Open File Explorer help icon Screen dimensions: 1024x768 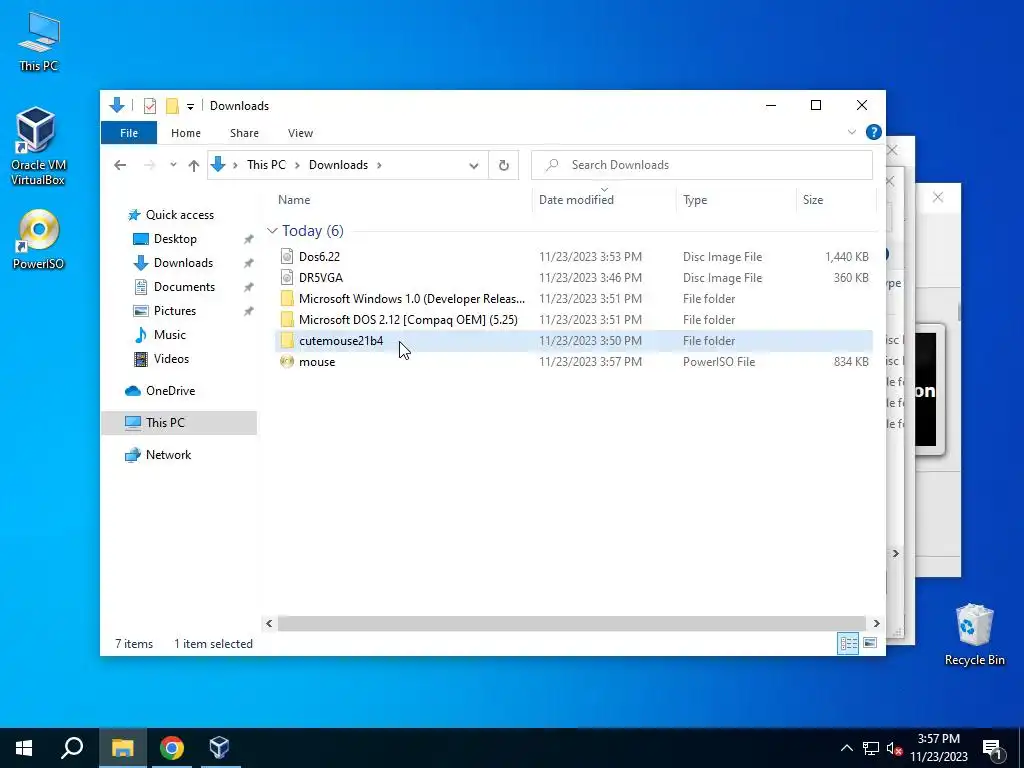[x=873, y=132]
